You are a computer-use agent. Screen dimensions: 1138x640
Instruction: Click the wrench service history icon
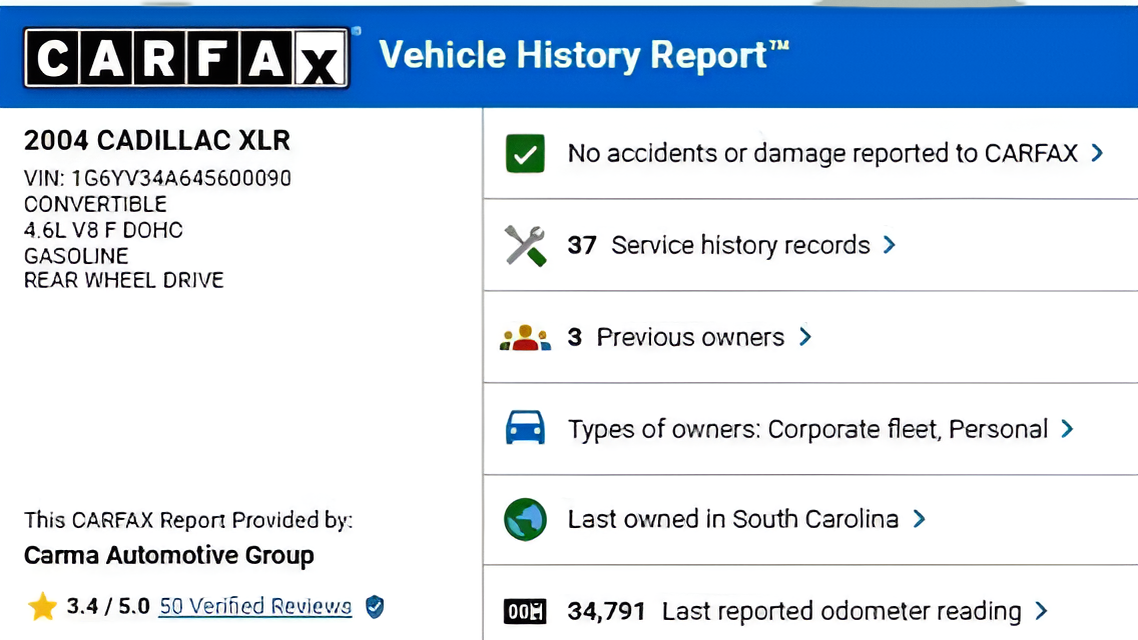(525, 245)
